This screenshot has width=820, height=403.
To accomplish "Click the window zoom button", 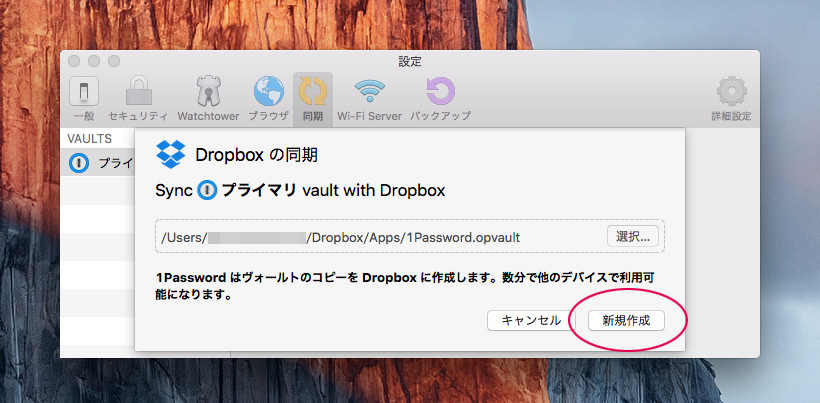I will [114, 61].
